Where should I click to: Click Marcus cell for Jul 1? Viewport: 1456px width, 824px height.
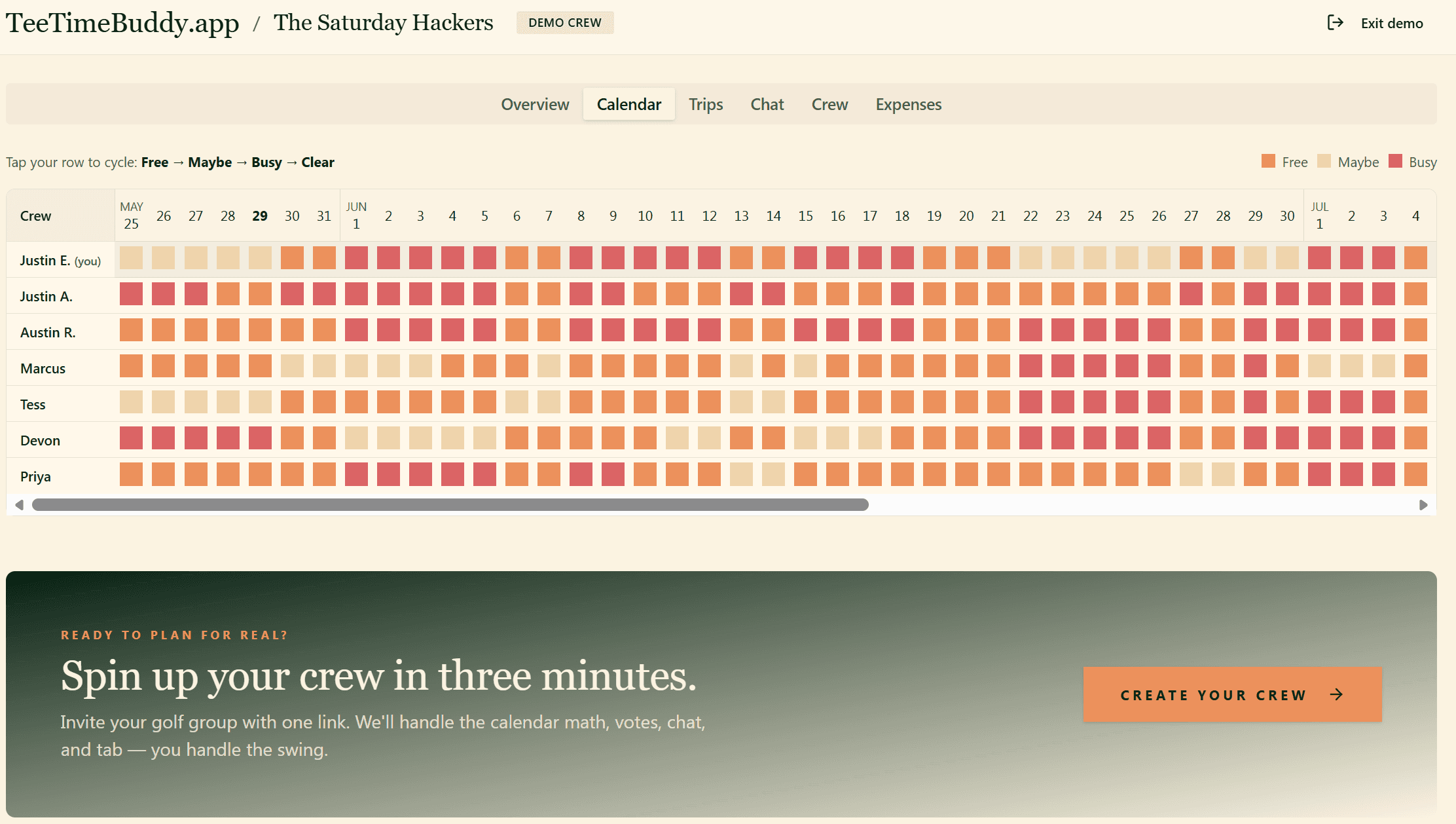1319,366
